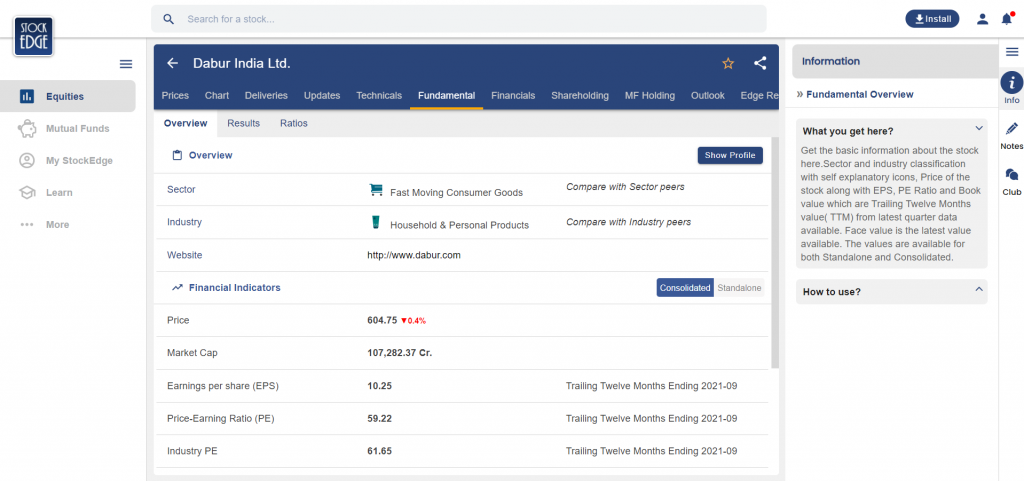Viewport: 1024px width, 481px height.
Task: Switch to the Deliveries tab
Action: click(x=266, y=95)
